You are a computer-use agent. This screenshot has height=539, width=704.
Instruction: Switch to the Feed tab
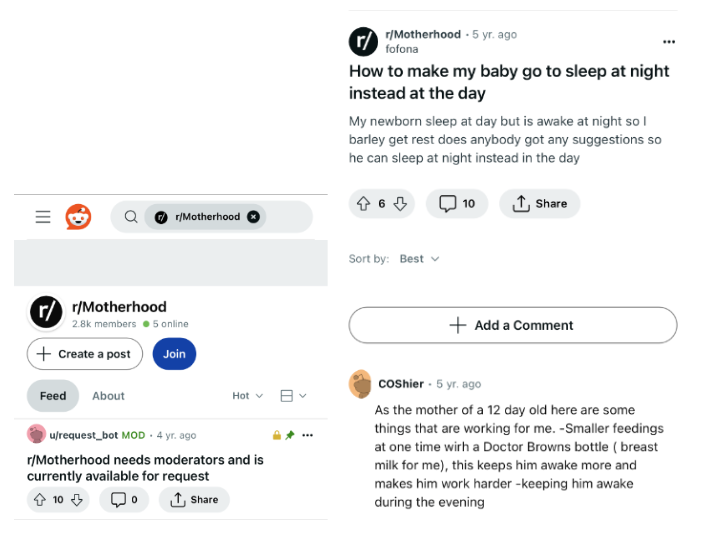click(x=53, y=396)
